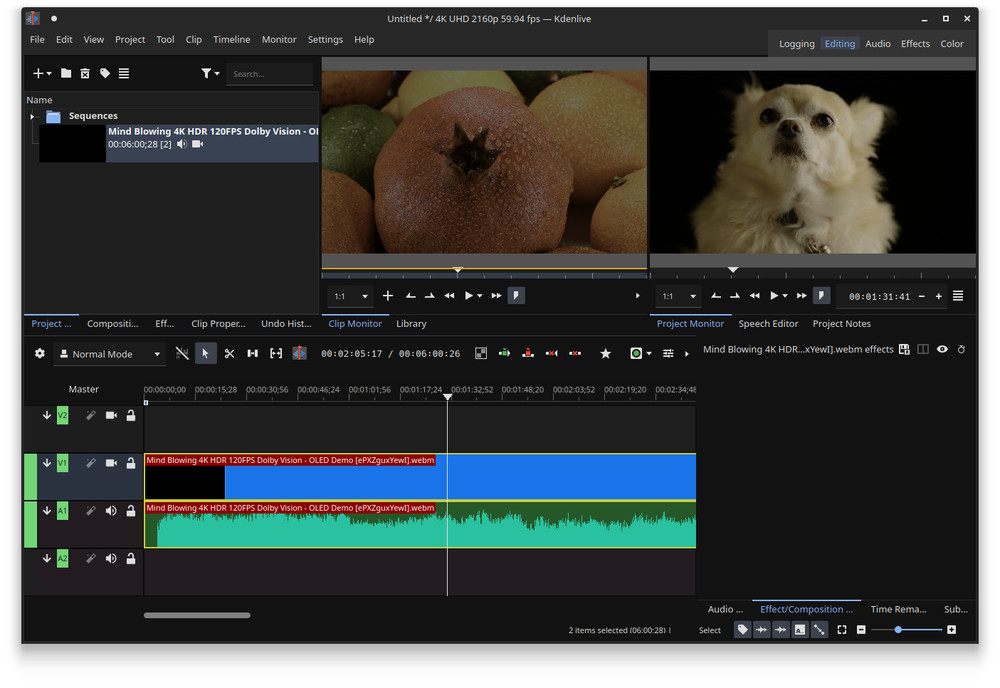
Task: Mute audio track A1
Action: tap(111, 511)
